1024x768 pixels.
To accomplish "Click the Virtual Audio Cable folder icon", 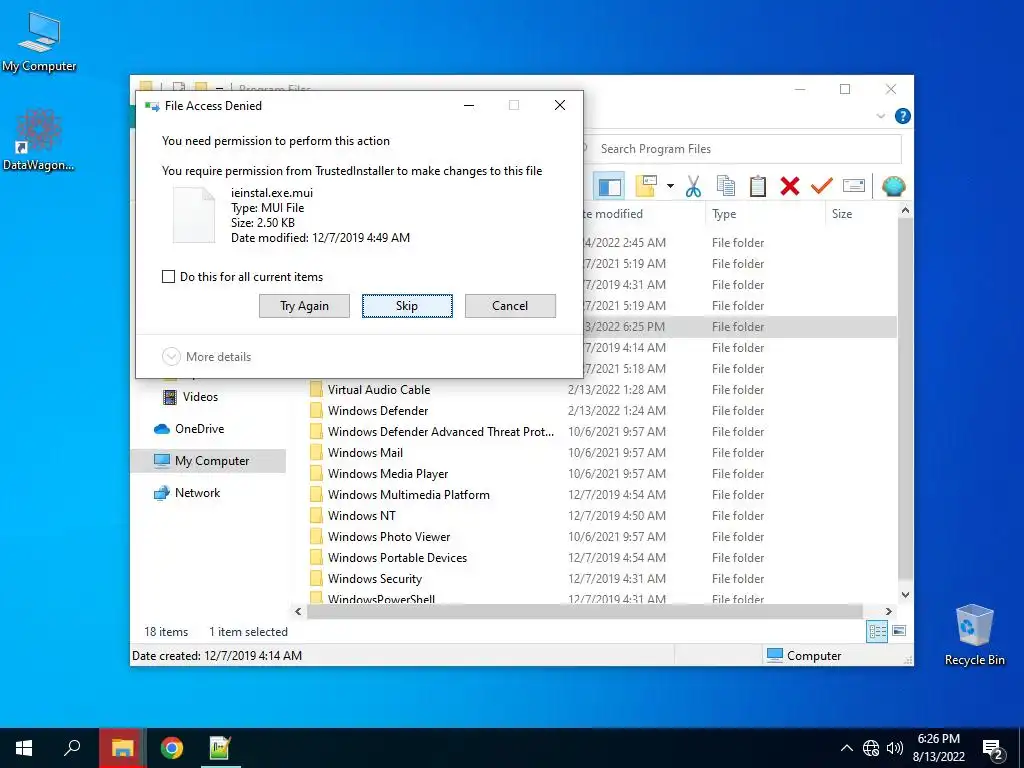I will click(316, 390).
